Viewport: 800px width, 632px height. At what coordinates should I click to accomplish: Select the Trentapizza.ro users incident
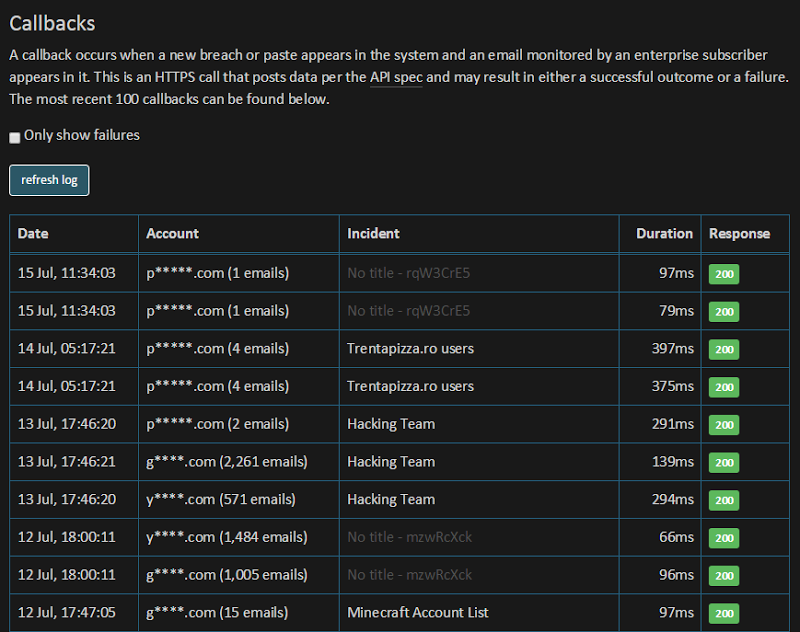409,349
